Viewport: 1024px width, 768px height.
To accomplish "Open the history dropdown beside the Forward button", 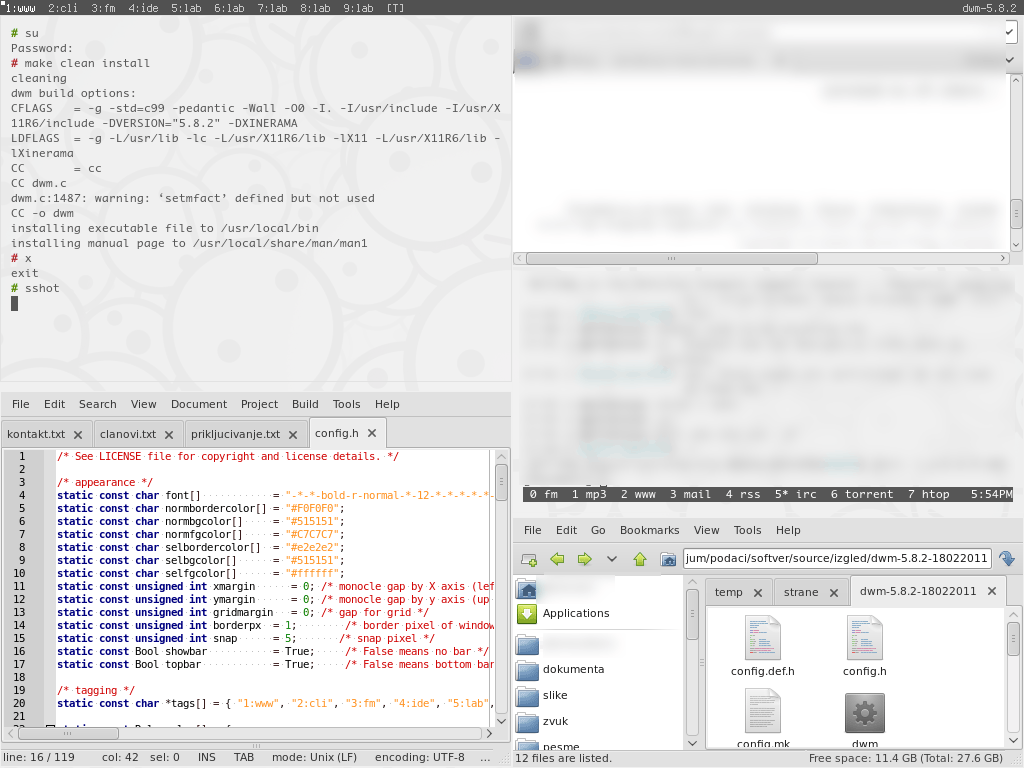I will [x=612, y=559].
